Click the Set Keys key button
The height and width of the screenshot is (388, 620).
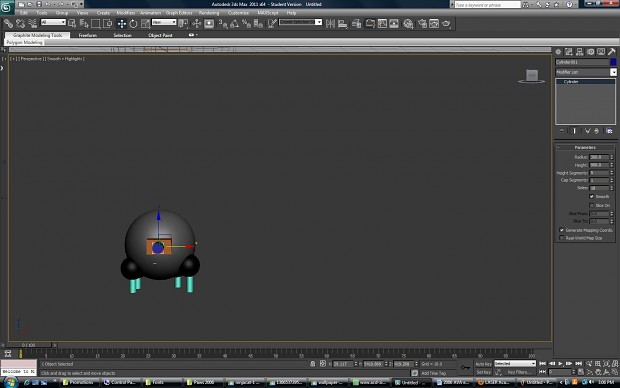click(465, 367)
